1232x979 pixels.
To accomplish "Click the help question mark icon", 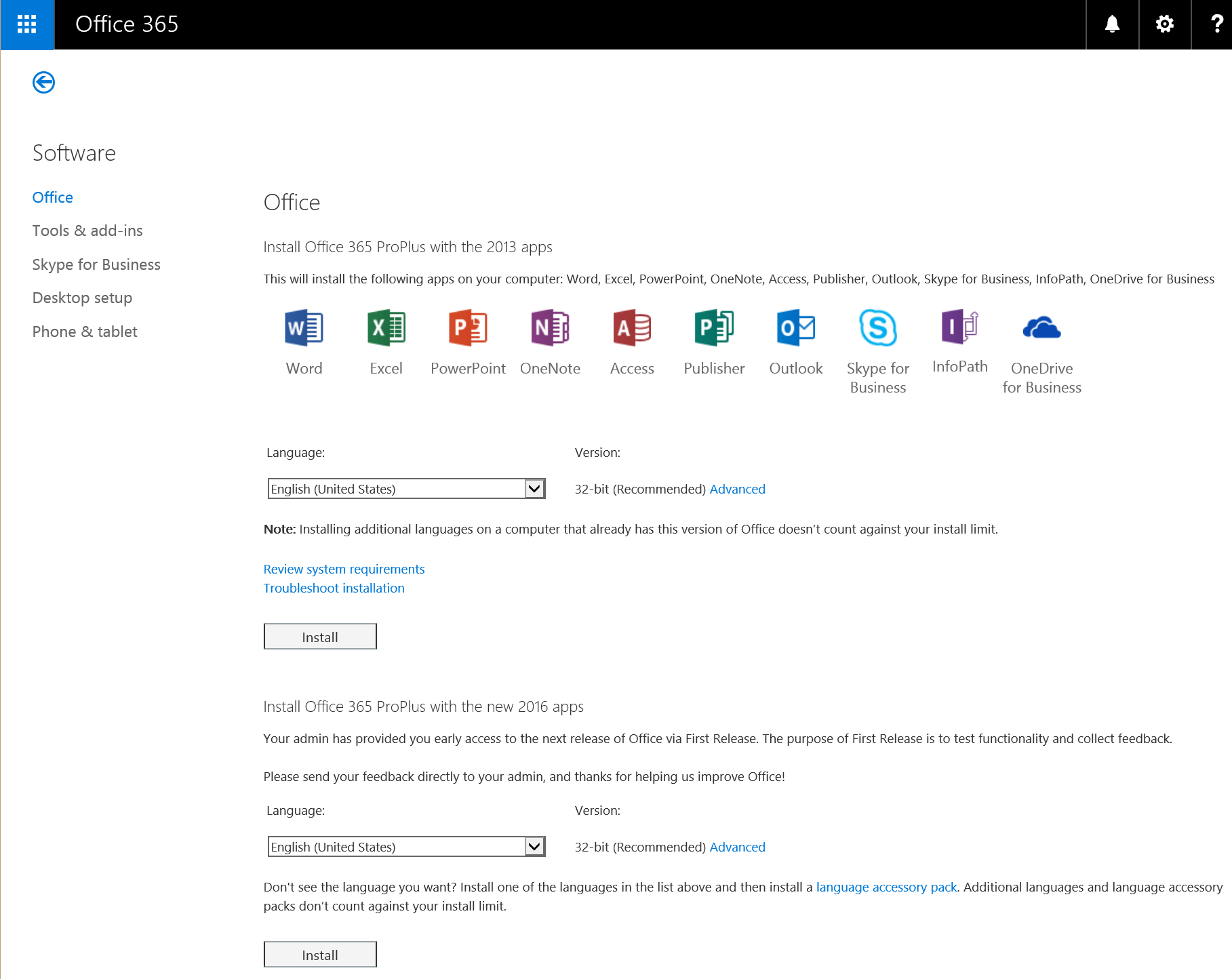I will tap(1216, 24).
